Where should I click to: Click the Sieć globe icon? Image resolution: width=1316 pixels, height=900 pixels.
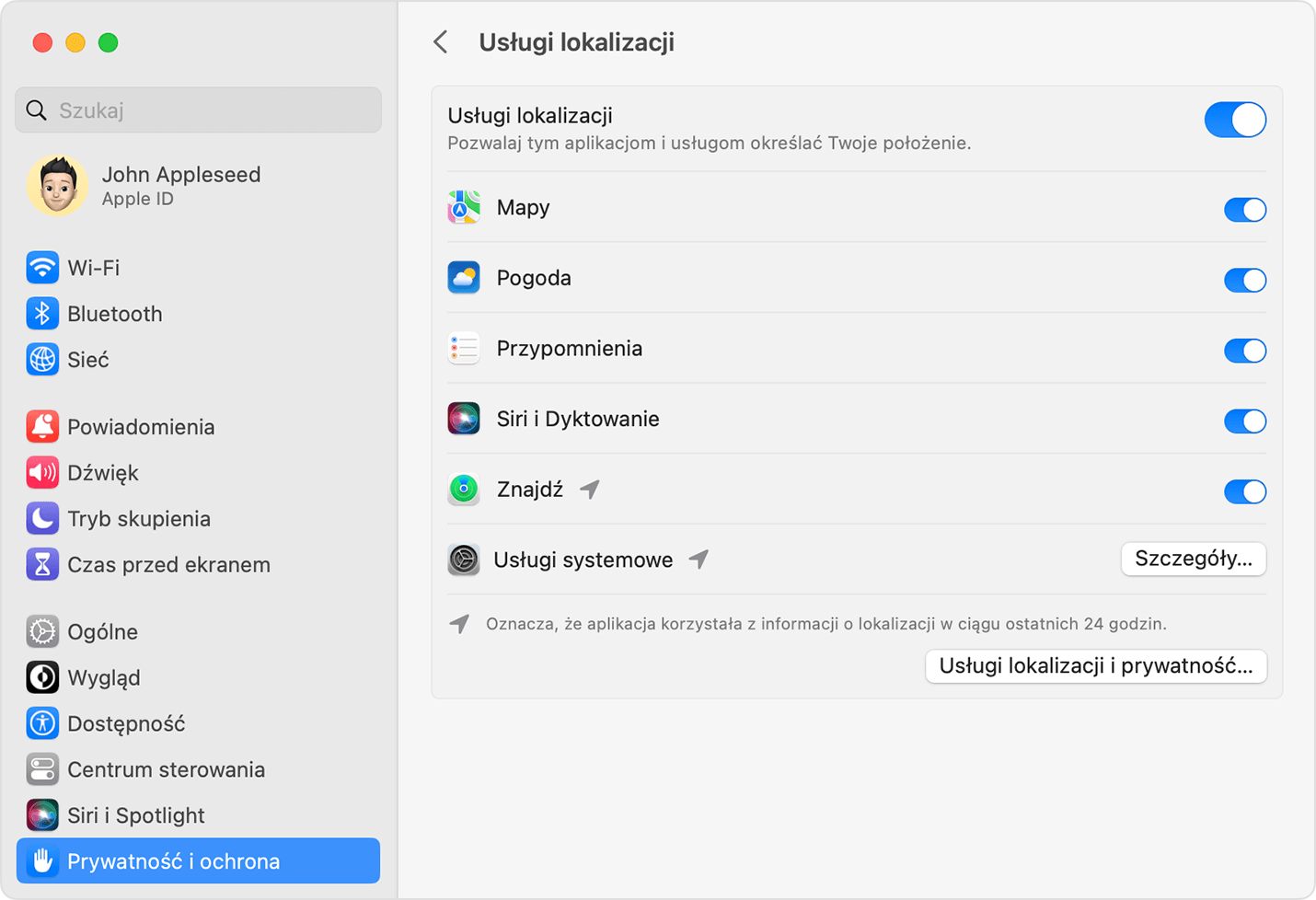pyautogui.click(x=42, y=360)
